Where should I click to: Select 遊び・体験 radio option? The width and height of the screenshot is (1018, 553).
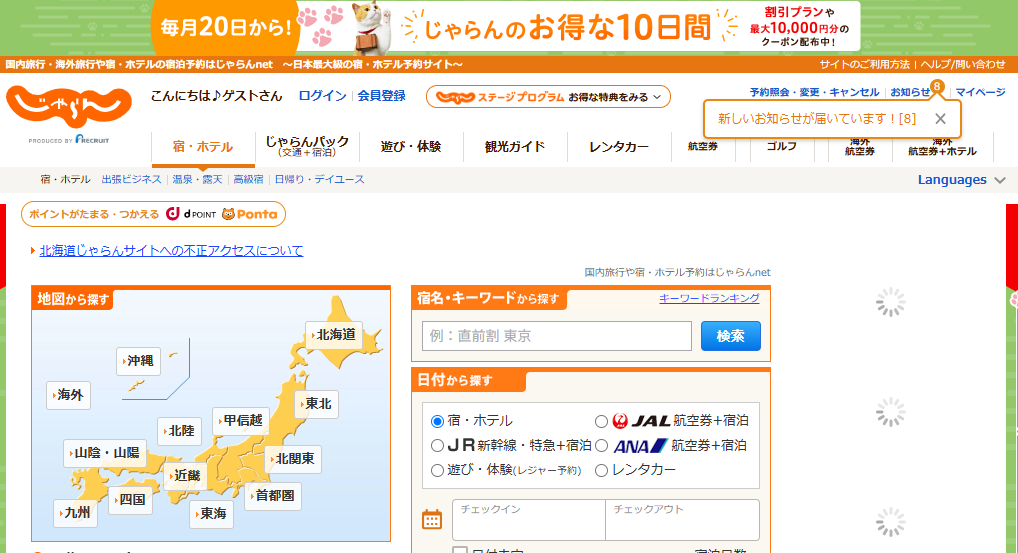coord(438,471)
